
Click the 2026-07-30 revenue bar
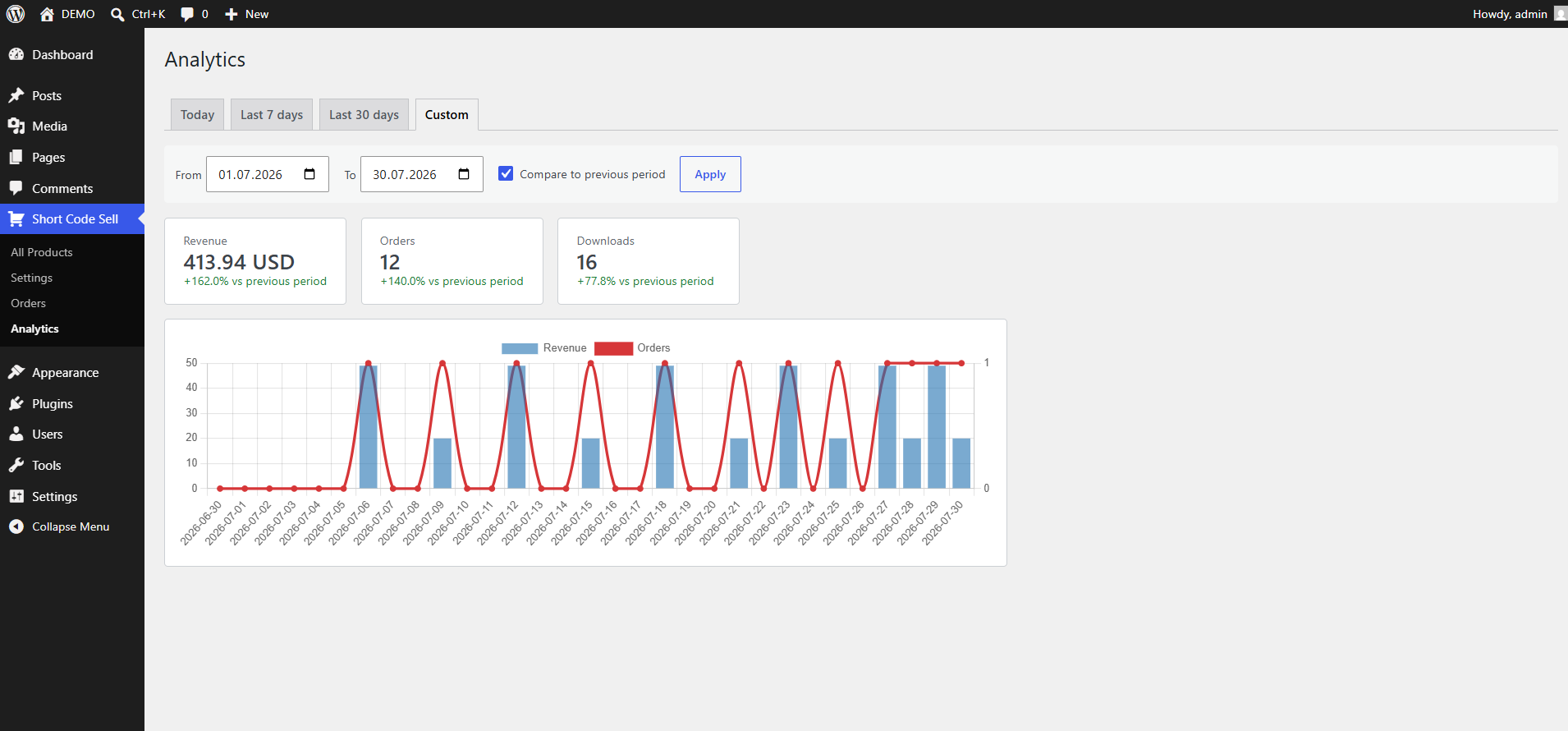click(961, 463)
